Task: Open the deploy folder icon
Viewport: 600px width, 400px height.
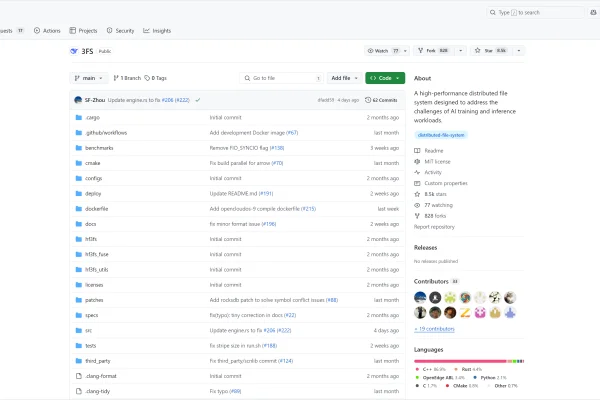Action: click(79, 194)
